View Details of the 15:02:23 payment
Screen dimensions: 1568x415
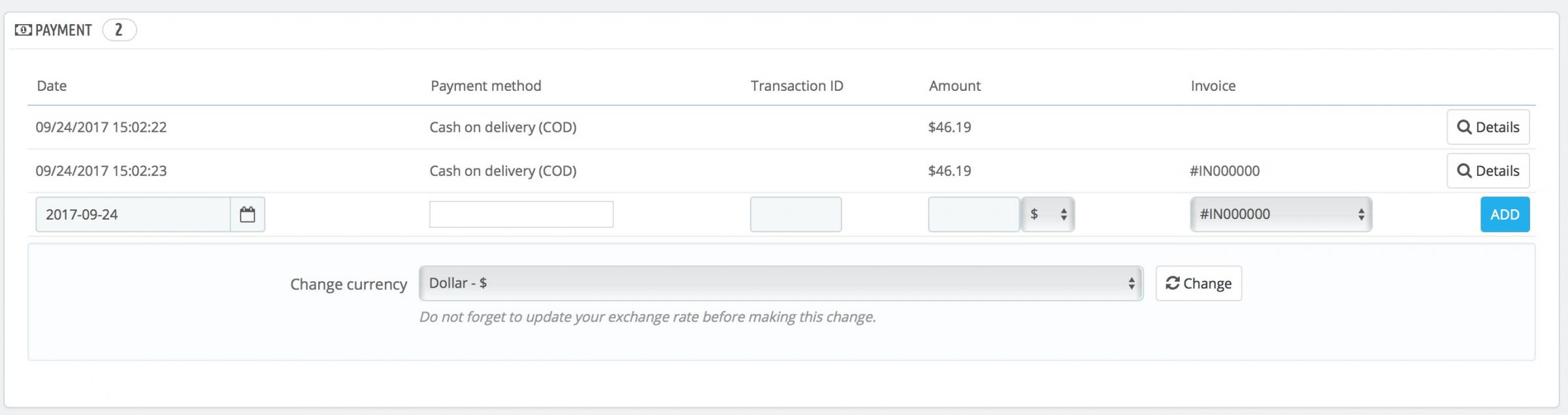click(1488, 171)
